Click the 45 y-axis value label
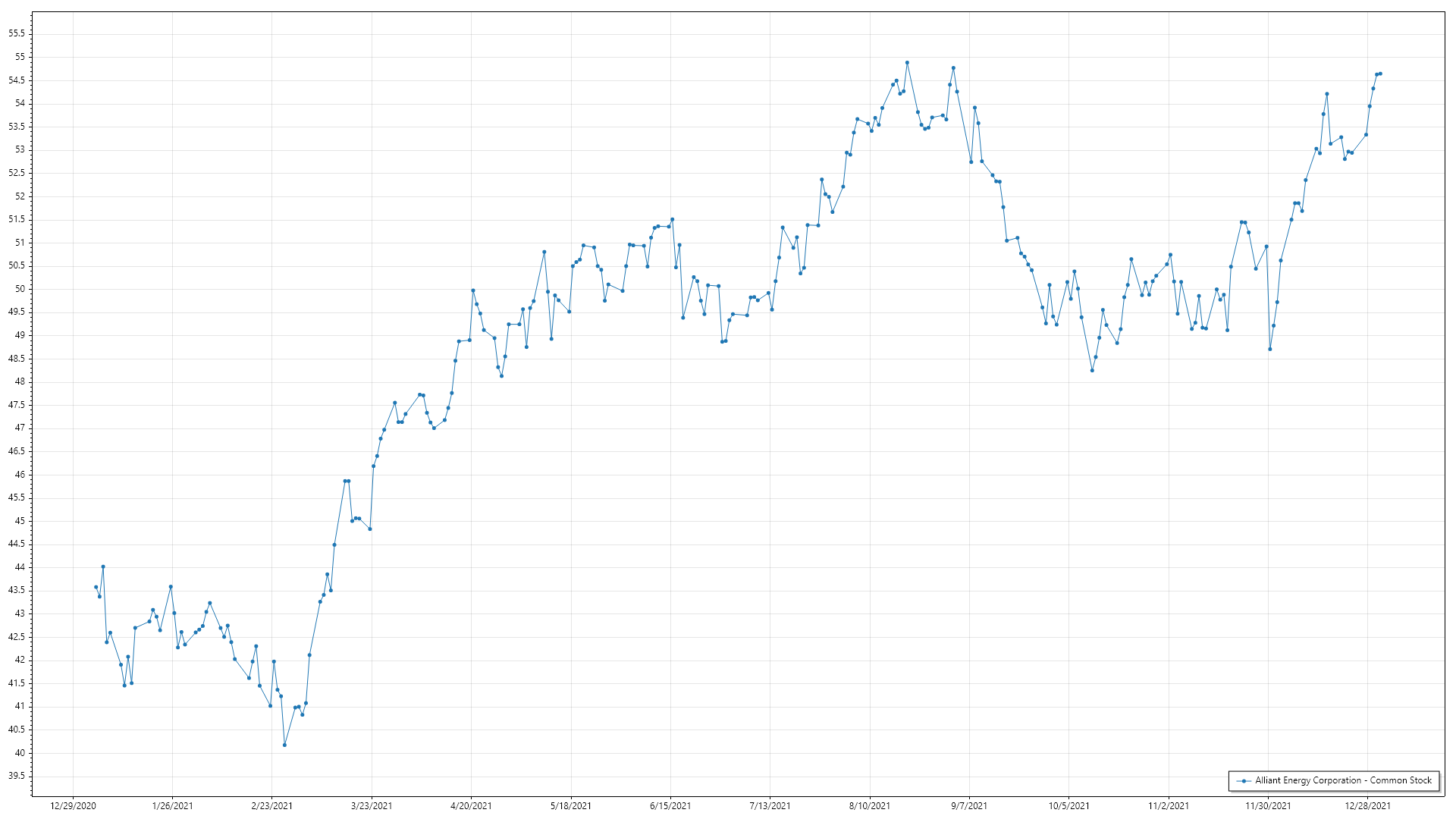The width and height of the screenshot is (1456, 819). [20, 521]
